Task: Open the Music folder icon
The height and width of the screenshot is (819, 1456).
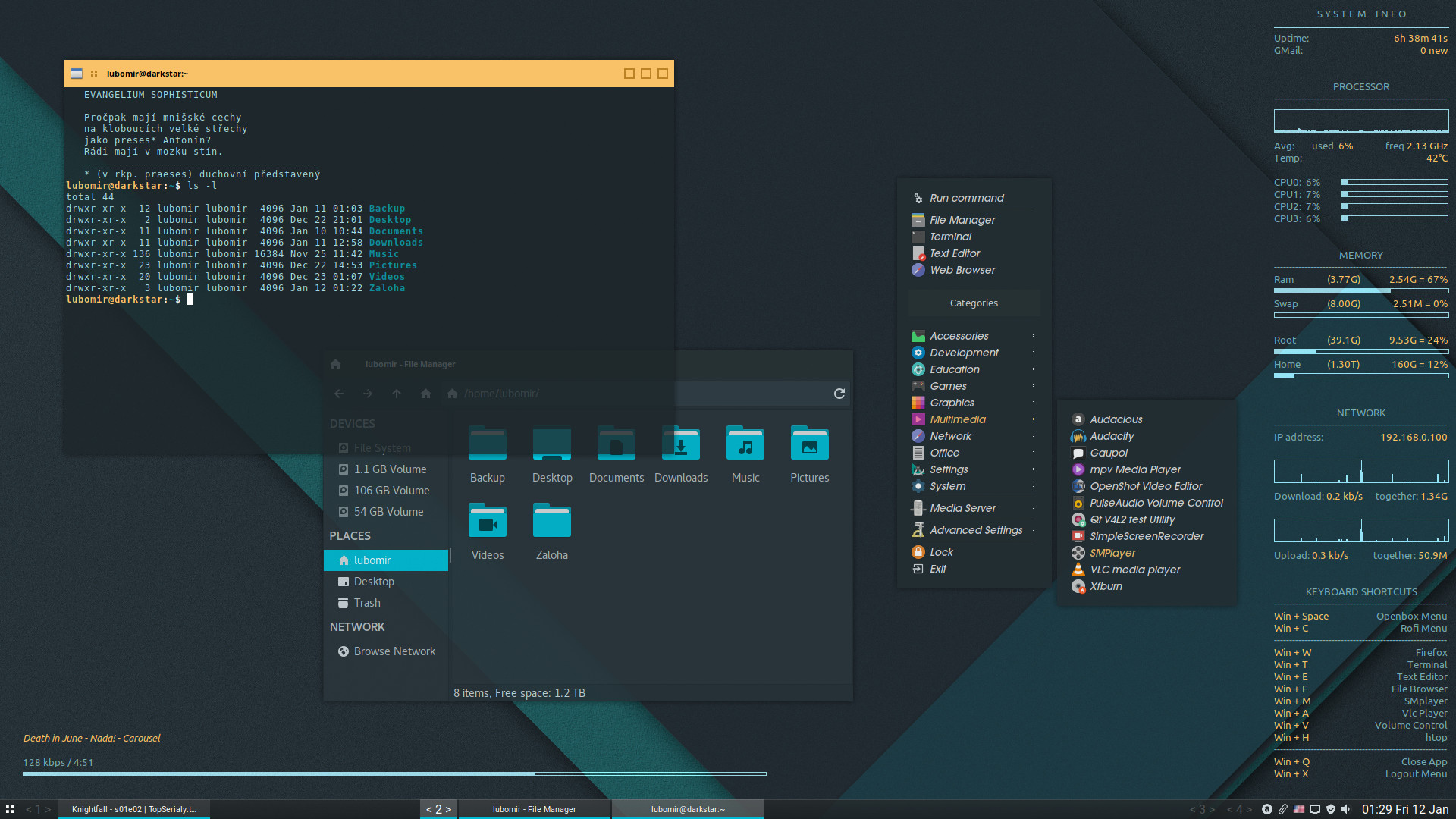Action: [x=745, y=445]
